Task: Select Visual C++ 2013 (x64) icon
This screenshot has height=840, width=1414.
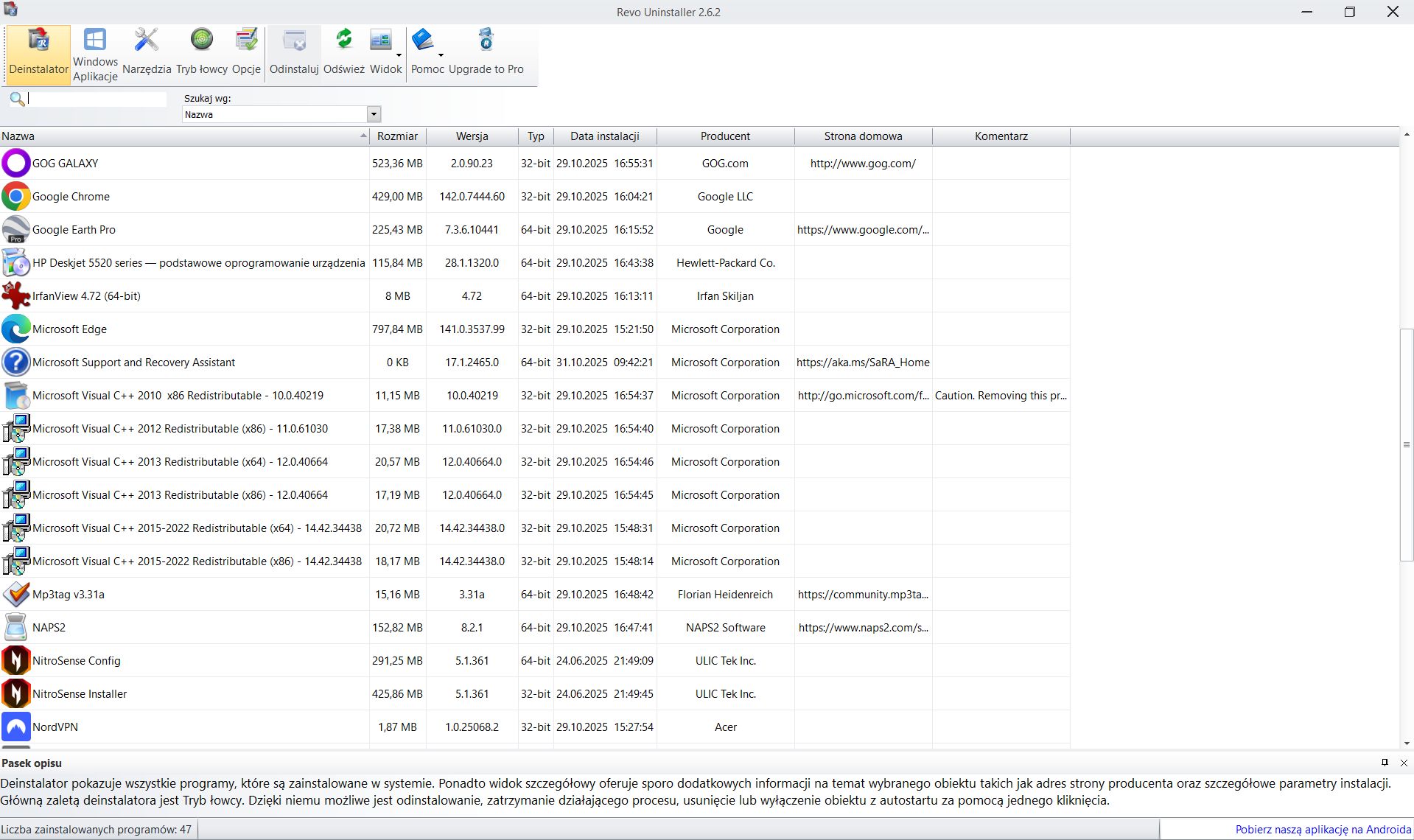Action: pyautogui.click(x=15, y=462)
